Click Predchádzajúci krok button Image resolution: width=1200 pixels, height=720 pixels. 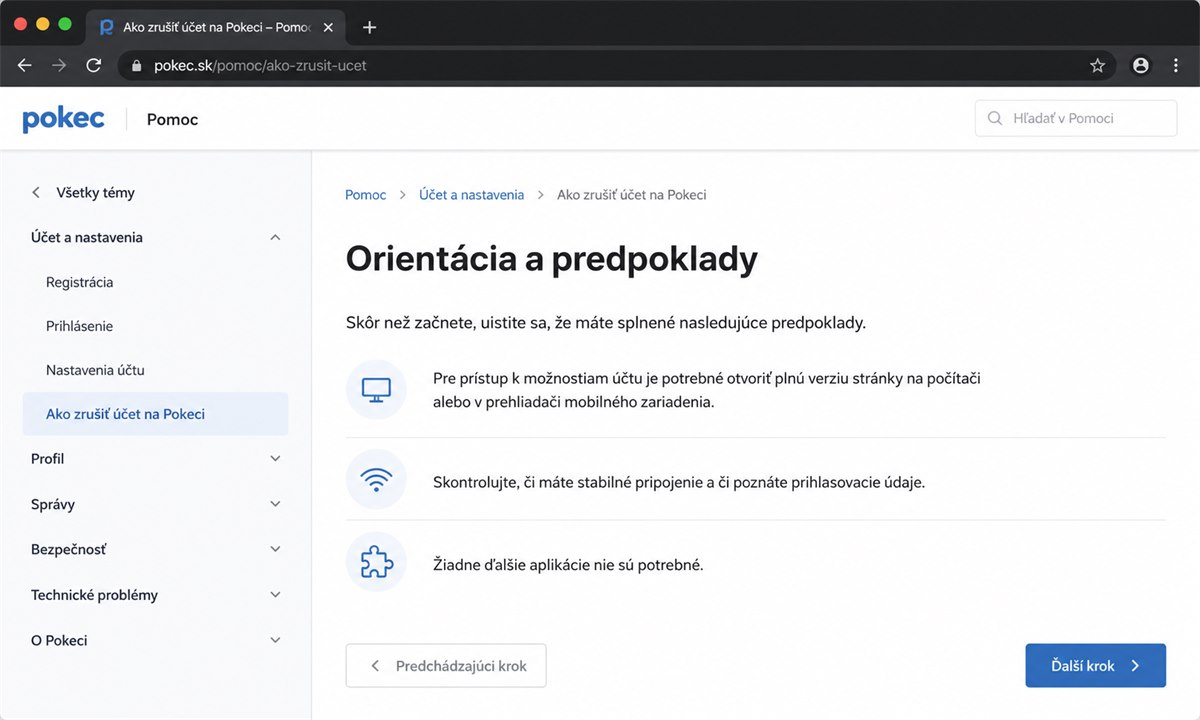pos(446,665)
